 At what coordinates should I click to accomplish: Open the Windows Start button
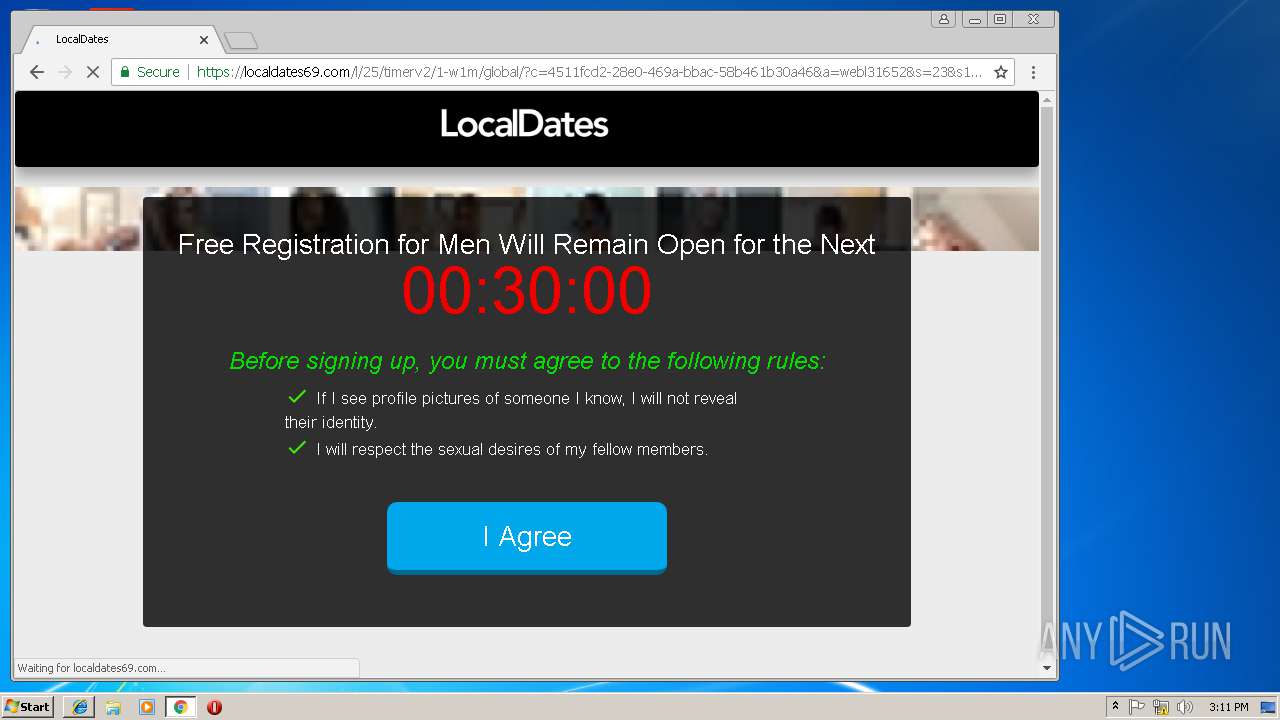pyautogui.click(x=27, y=707)
